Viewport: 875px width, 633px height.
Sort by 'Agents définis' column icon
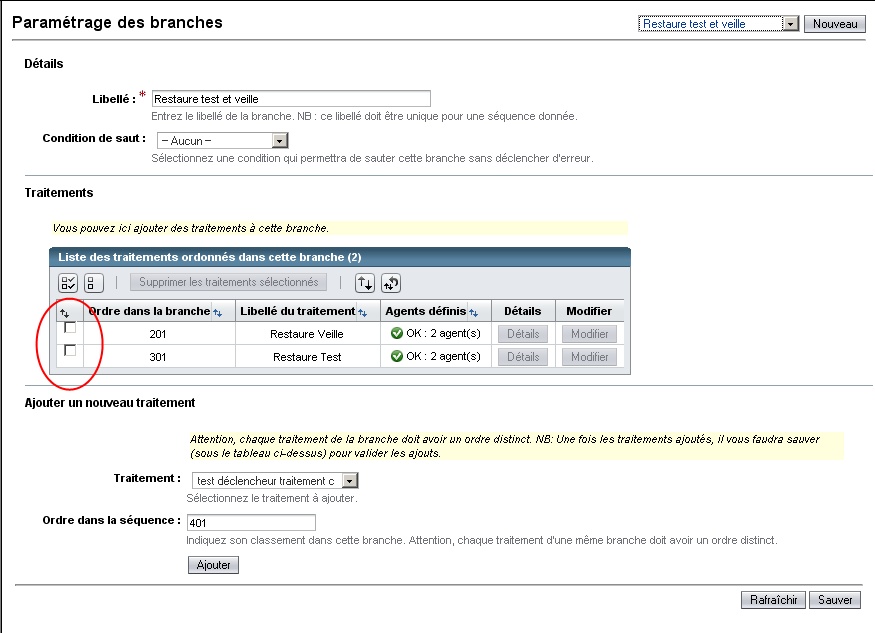pos(474,312)
